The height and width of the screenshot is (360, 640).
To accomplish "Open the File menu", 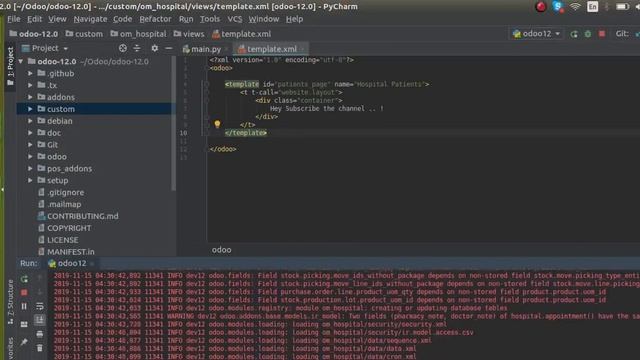I will [x=13, y=19].
